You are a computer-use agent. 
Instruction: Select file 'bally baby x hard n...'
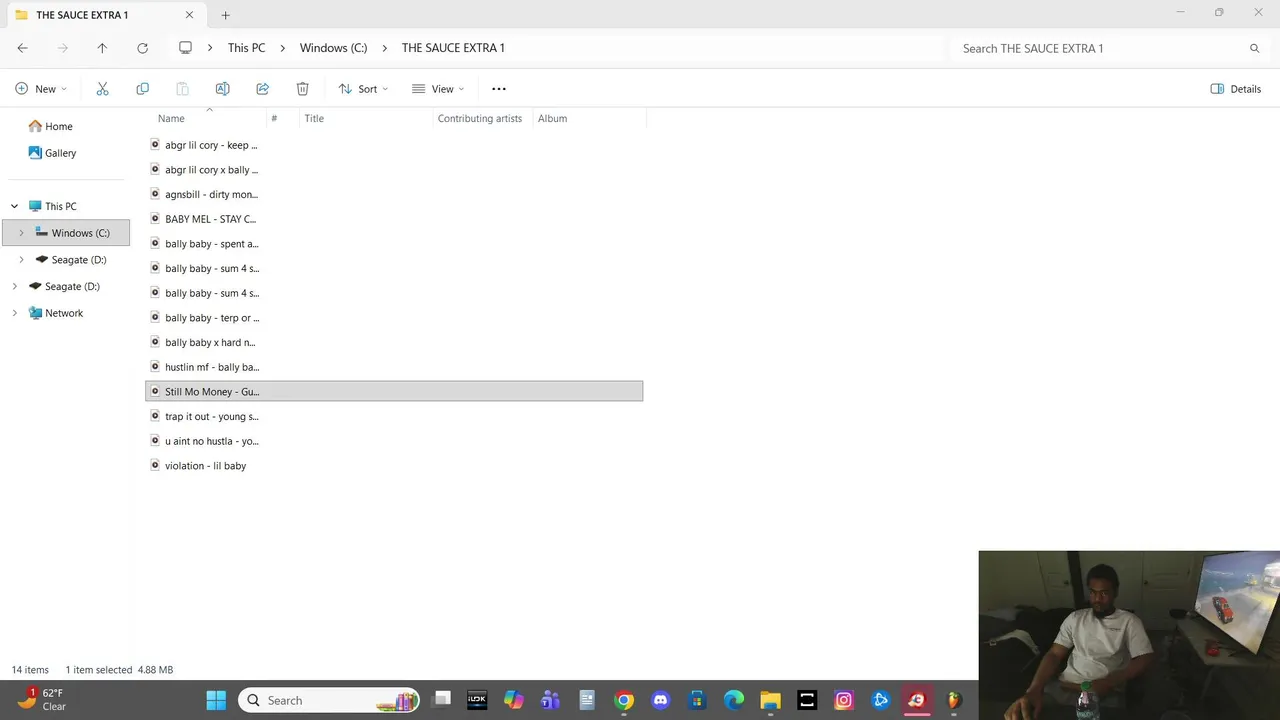(394, 342)
